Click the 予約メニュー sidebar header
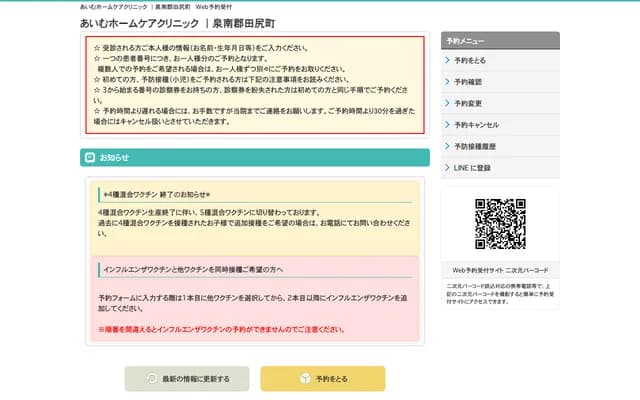The height and width of the screenshot is (400, 640). tap(499, 40)
